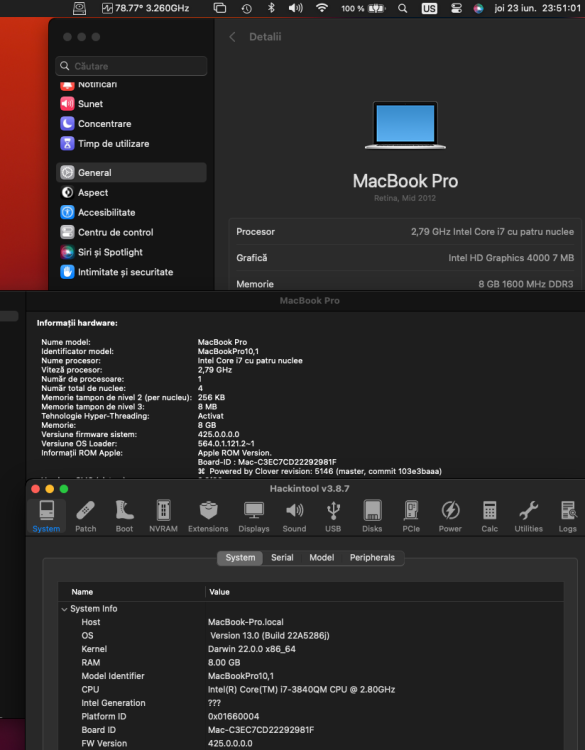Open the Utilities section in Hackintool
The width and height of the screenshot is (585, 750).
(x=529, y=516)
